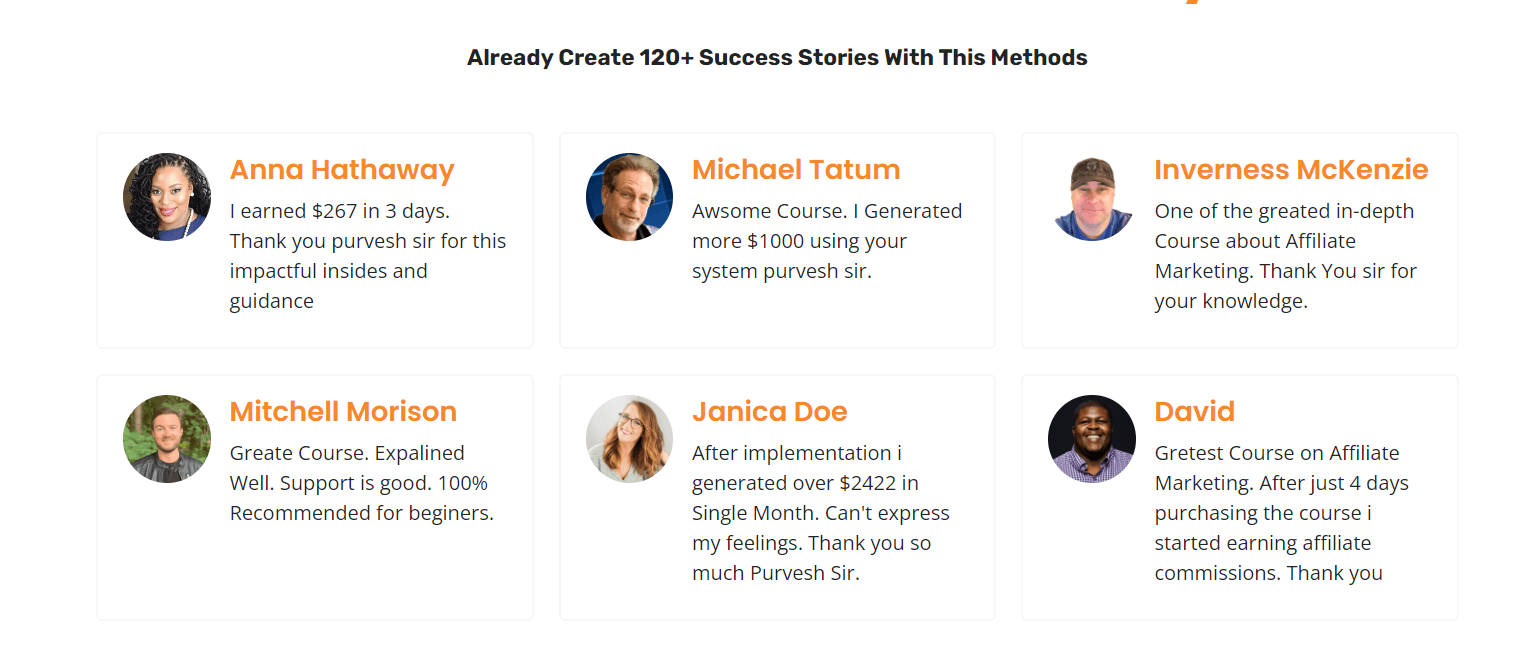This screenshot has height=670, width=1523.
Task: Click David's profile photo
Action: pos(1092,439)
